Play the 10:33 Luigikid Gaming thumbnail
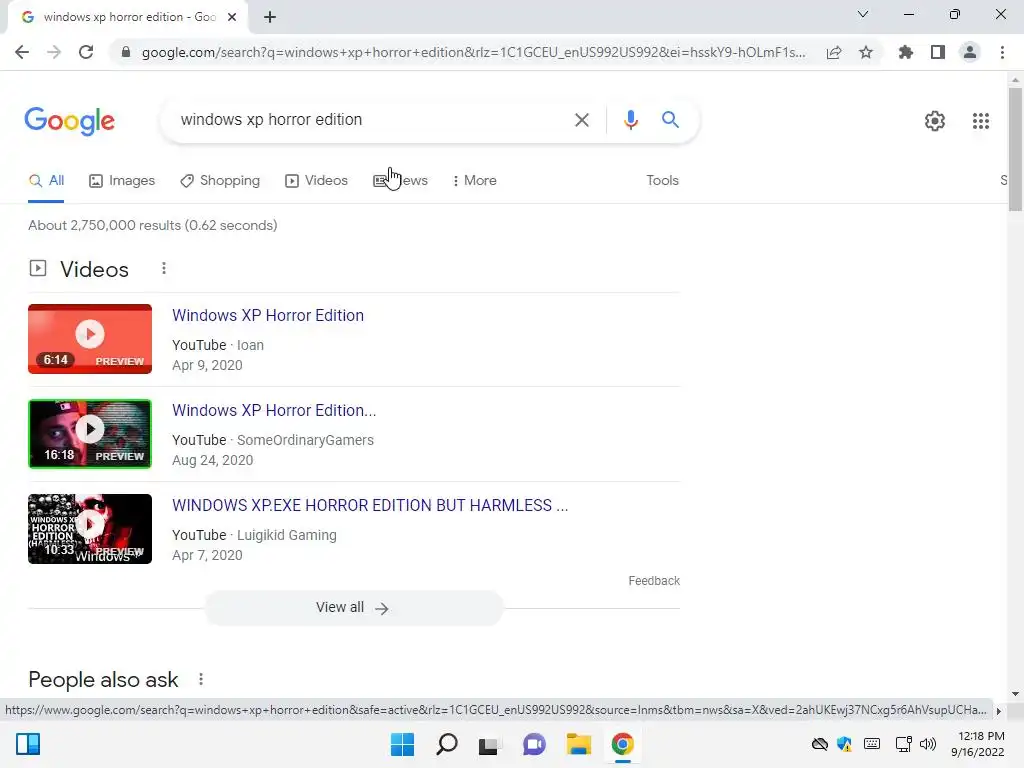The height and width of the screenshot is (768, 1024). coord(90,529)
